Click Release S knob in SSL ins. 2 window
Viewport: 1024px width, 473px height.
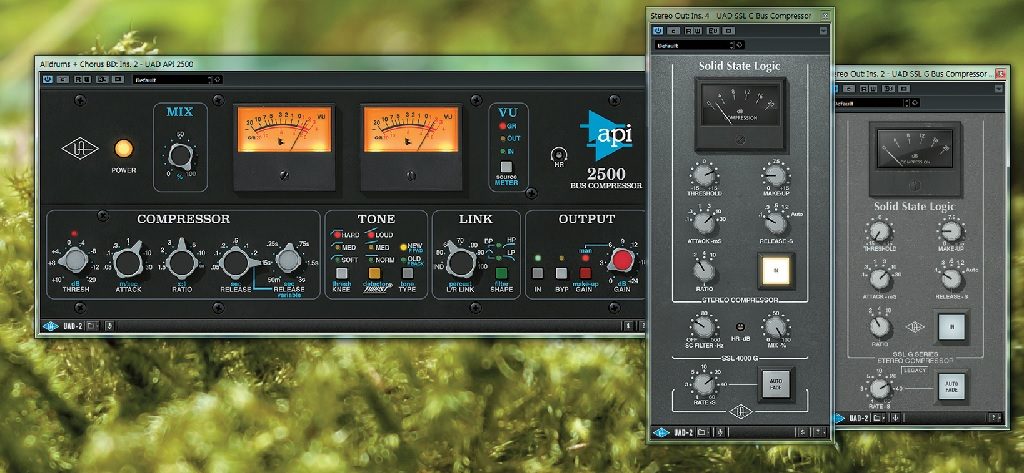[951, 279]
